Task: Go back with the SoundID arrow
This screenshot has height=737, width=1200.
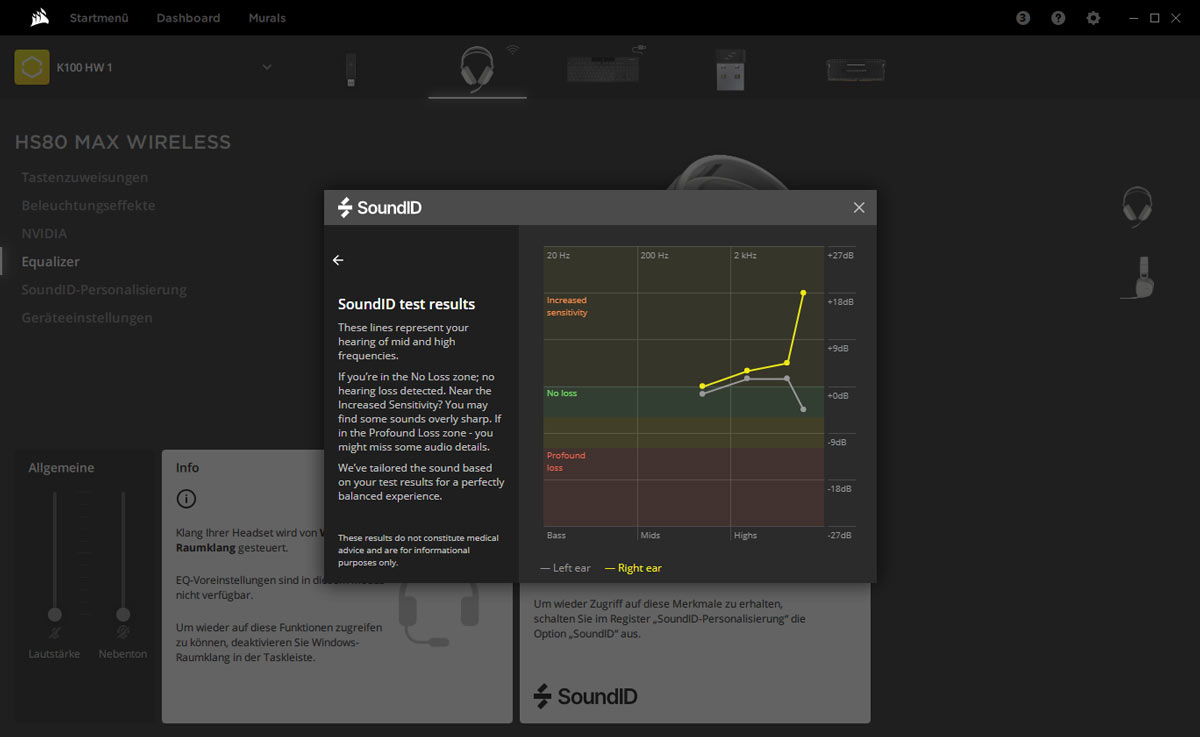Action: click(x=338, y=260)
